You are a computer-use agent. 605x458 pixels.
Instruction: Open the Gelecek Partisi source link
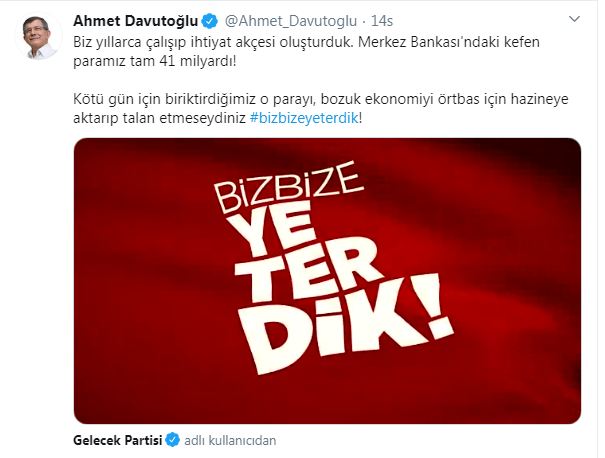coord(118,440)
